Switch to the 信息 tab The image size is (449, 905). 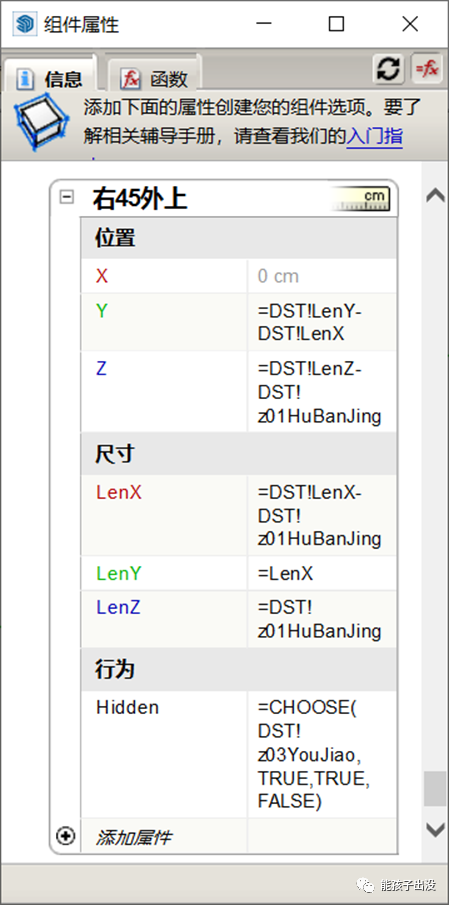click(49, 78)
